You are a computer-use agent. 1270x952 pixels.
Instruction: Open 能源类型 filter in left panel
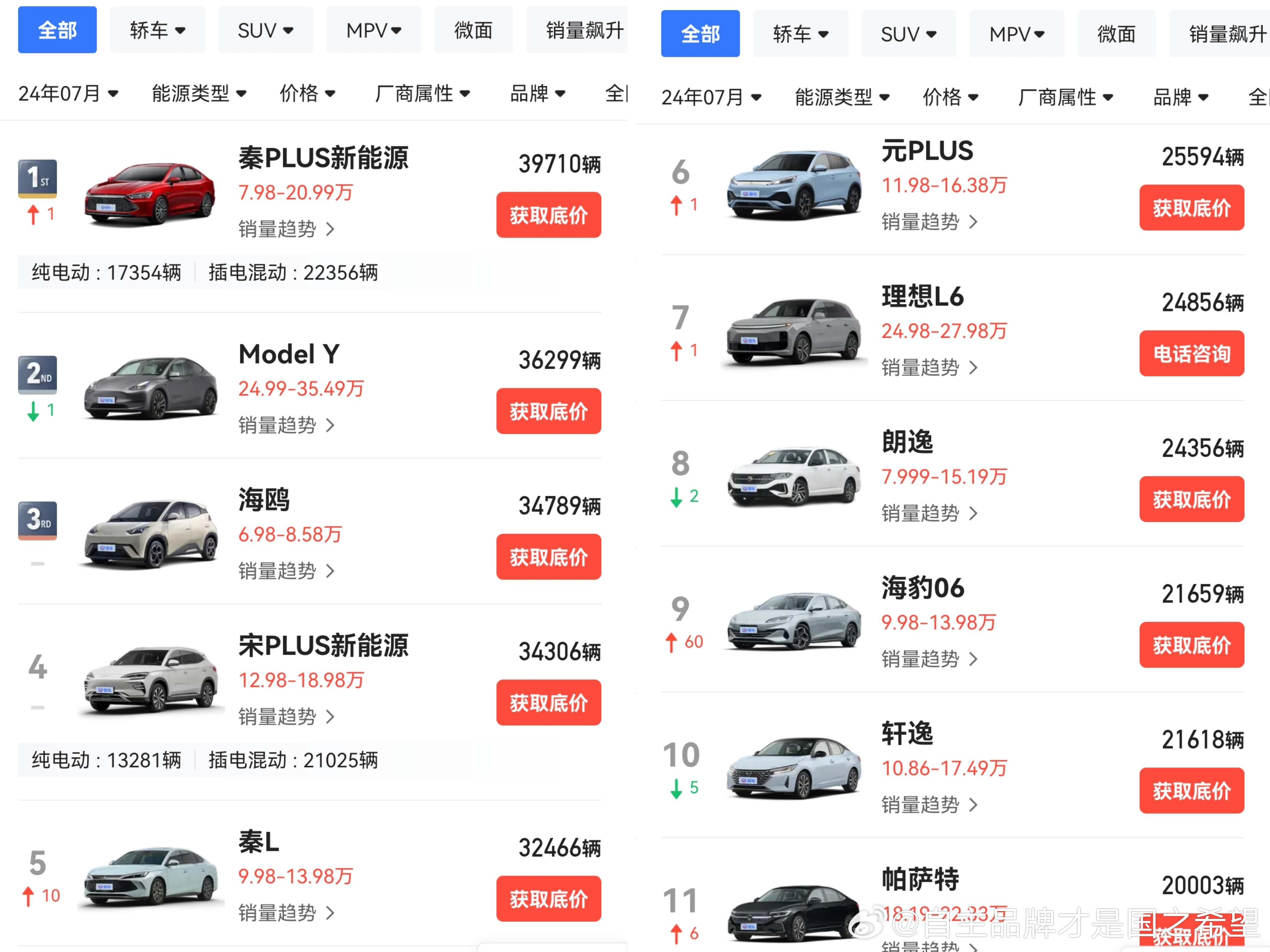click(x=199, y=93)
